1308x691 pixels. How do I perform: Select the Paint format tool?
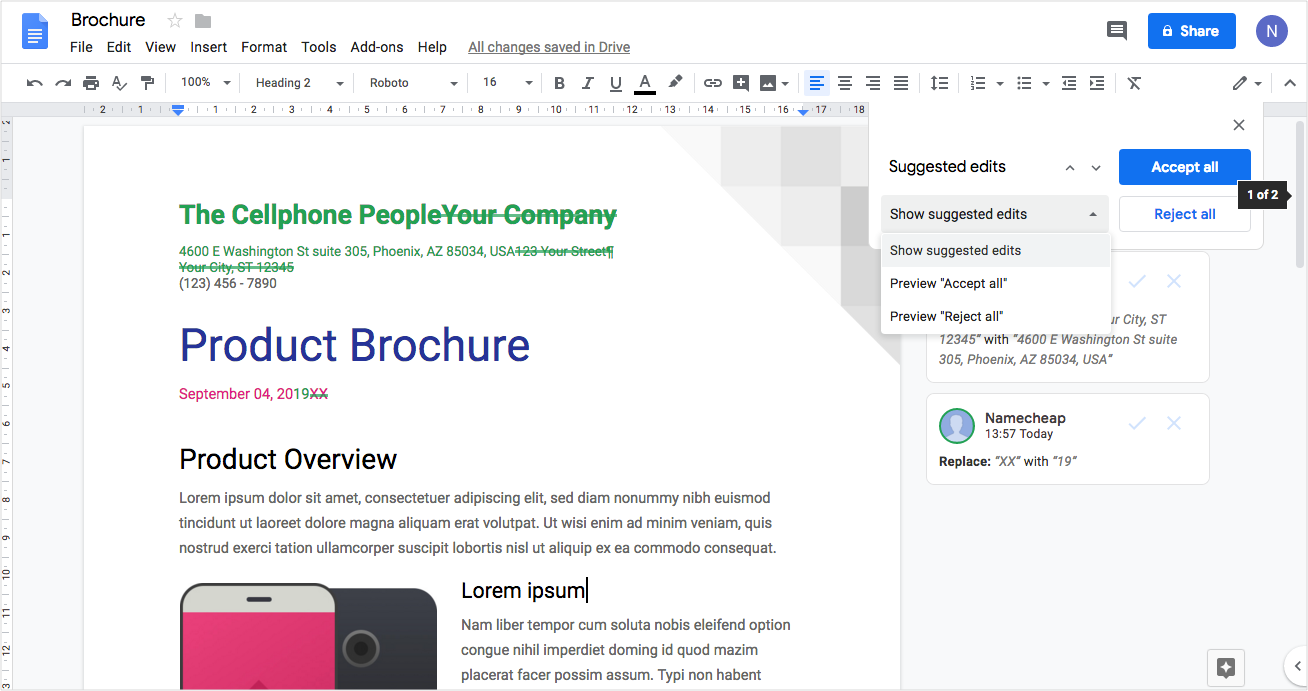point(147,83)
